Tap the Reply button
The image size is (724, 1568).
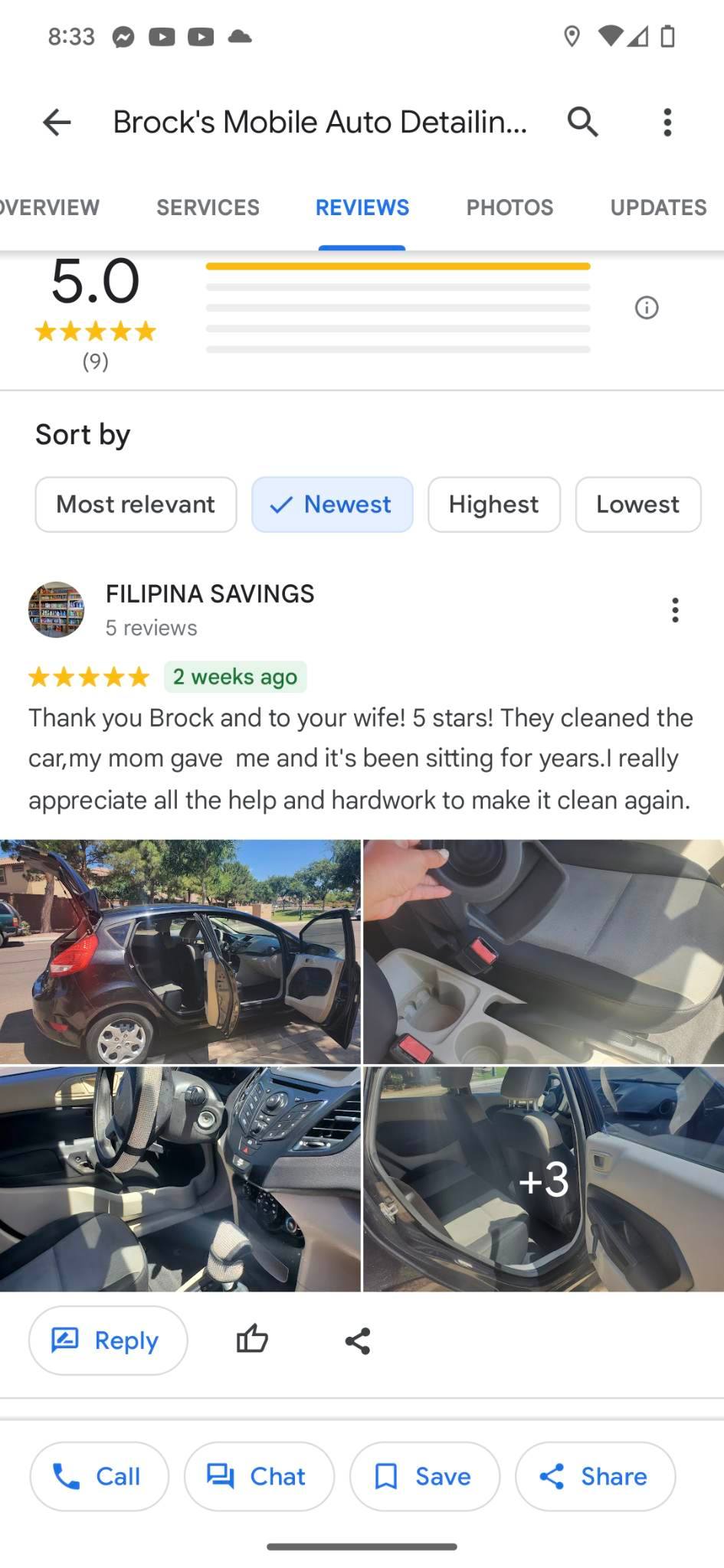[108, 1341]
